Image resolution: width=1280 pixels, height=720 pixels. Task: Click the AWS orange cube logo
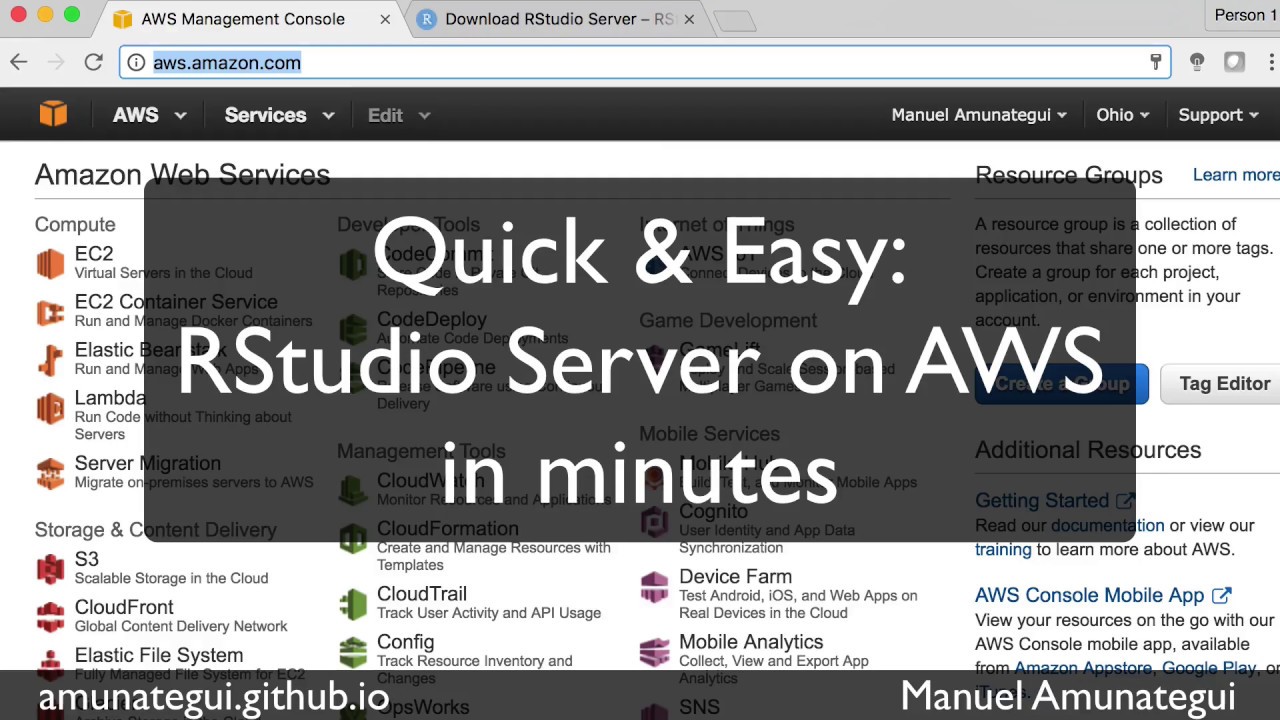53,114
